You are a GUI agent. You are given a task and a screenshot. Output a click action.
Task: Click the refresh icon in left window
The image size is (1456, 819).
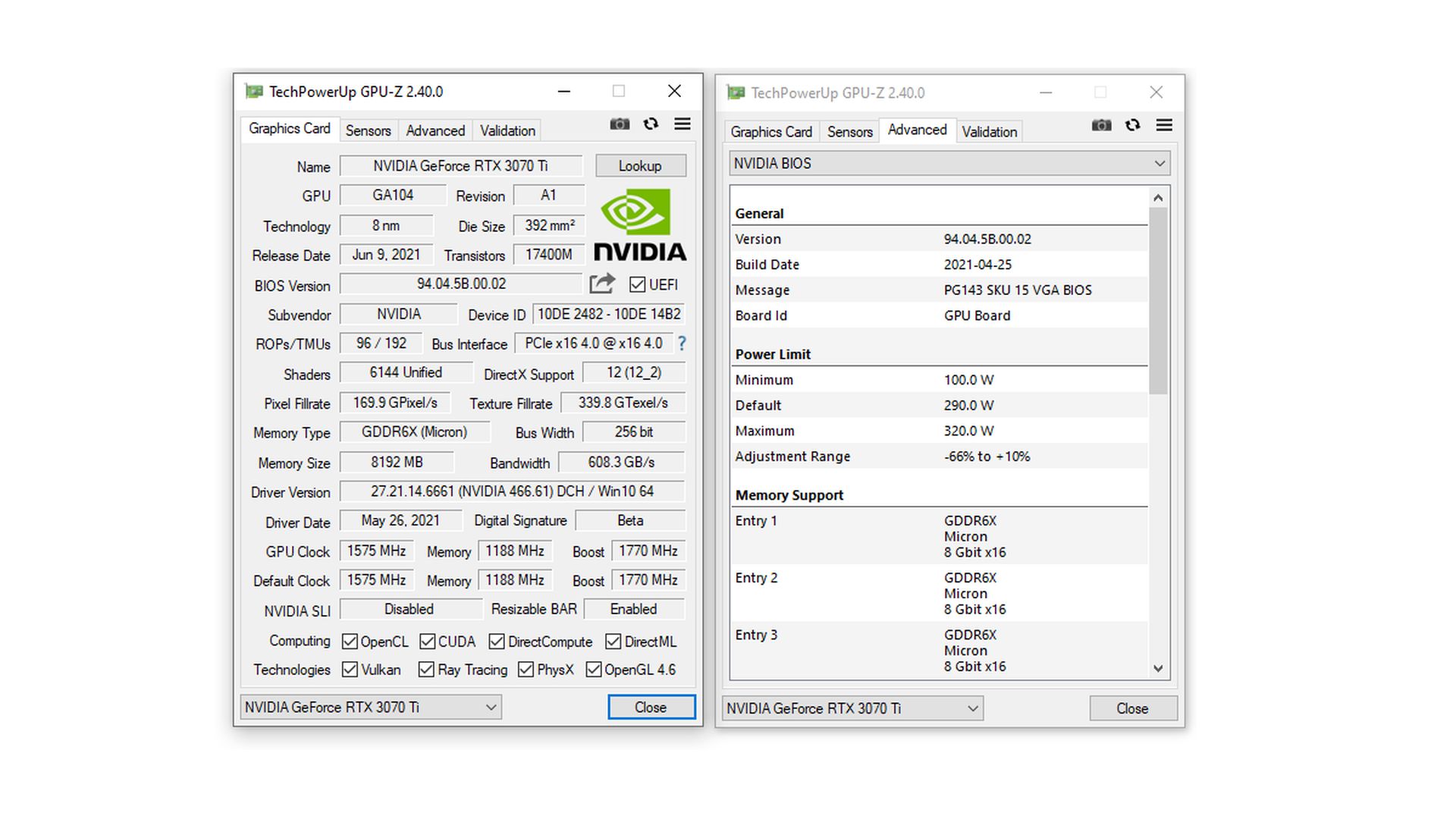pos(651,124)
